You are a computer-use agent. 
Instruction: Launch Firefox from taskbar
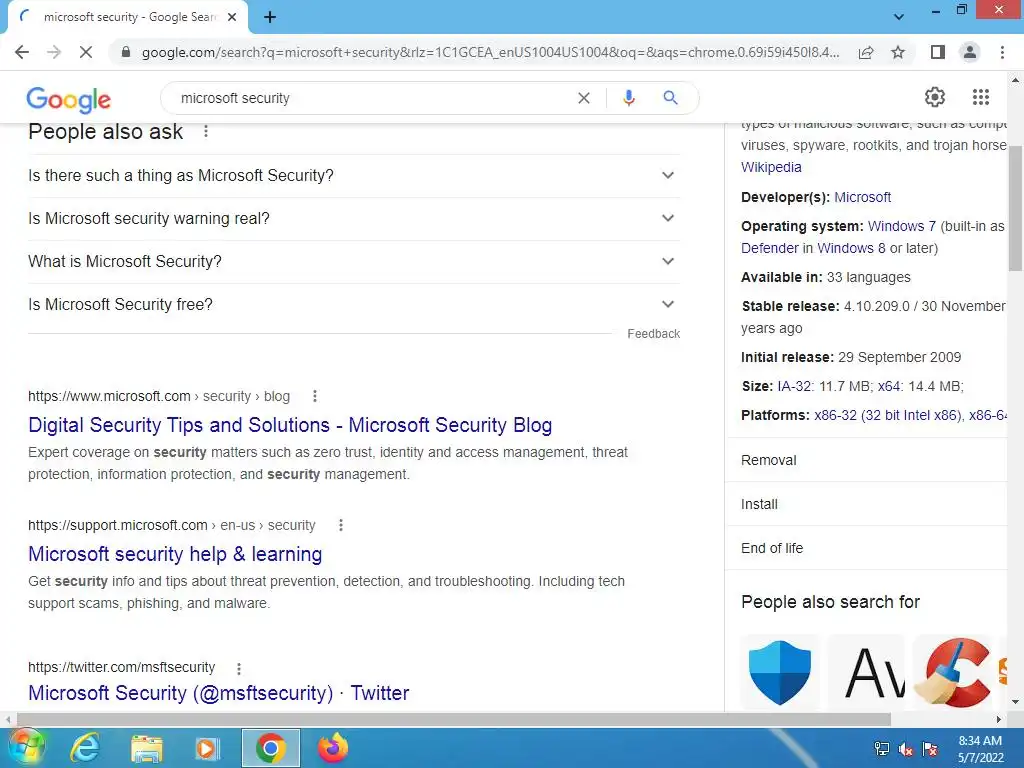coord(333,748)
